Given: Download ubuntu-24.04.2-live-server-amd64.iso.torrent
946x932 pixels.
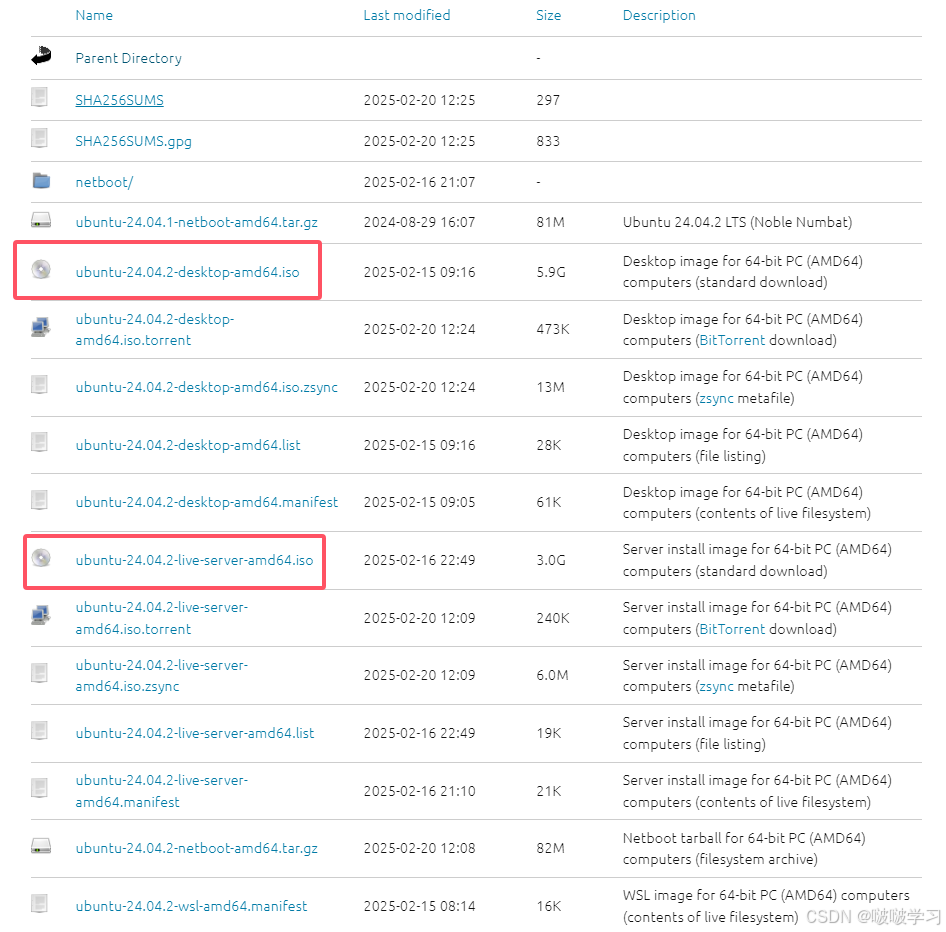Looking at the screenshot, I should pyautogui.click(x=162, y=618).
